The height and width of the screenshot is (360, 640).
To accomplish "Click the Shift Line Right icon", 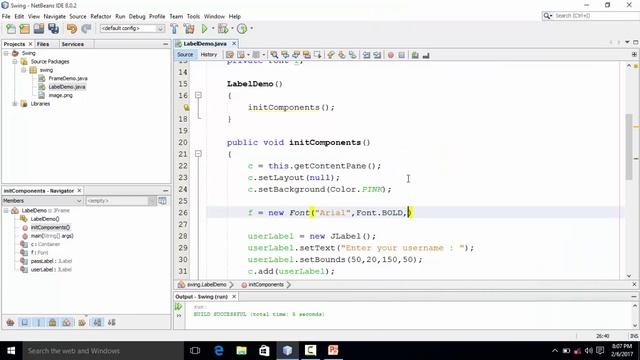I will pyautogui.click(x=377, y=55).
